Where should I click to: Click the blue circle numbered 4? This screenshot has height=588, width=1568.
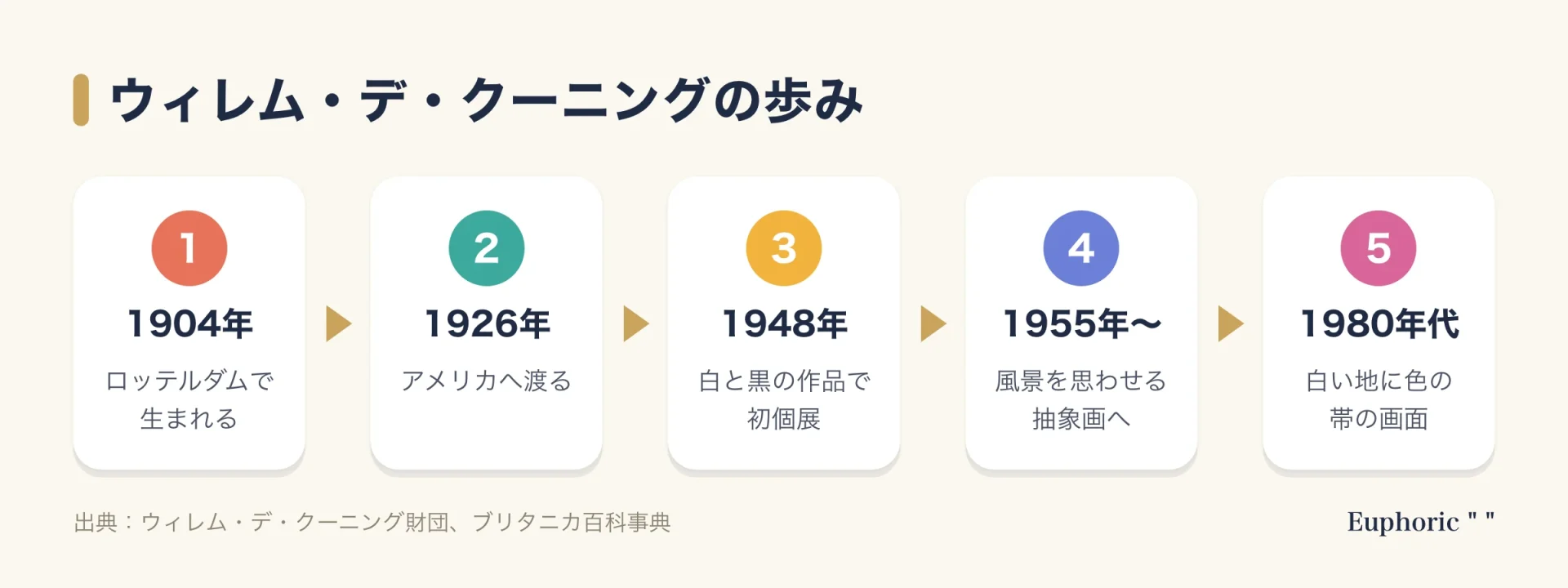coord(1081,248)
